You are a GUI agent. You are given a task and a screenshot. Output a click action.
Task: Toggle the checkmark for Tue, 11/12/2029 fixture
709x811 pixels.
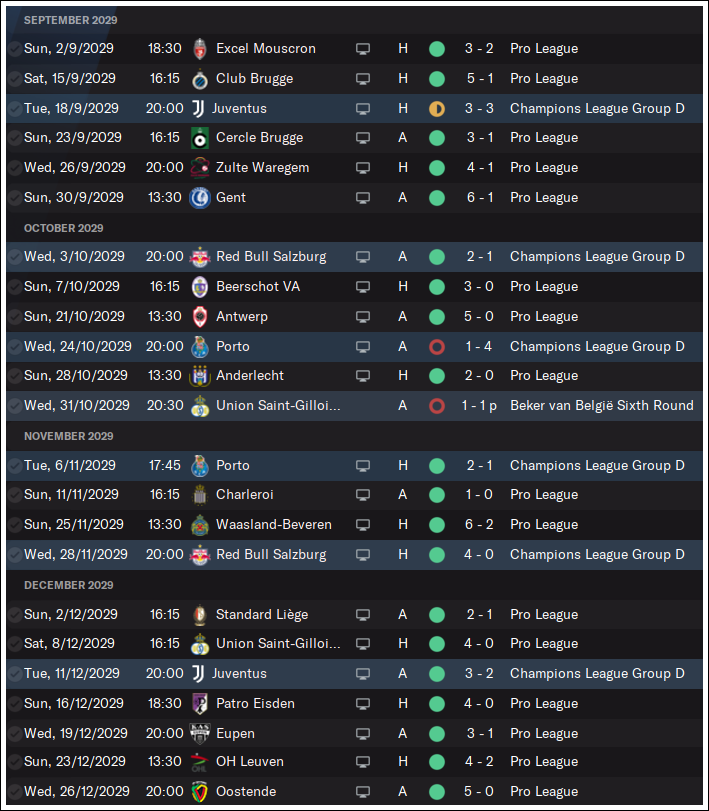[x=16, y=673]
